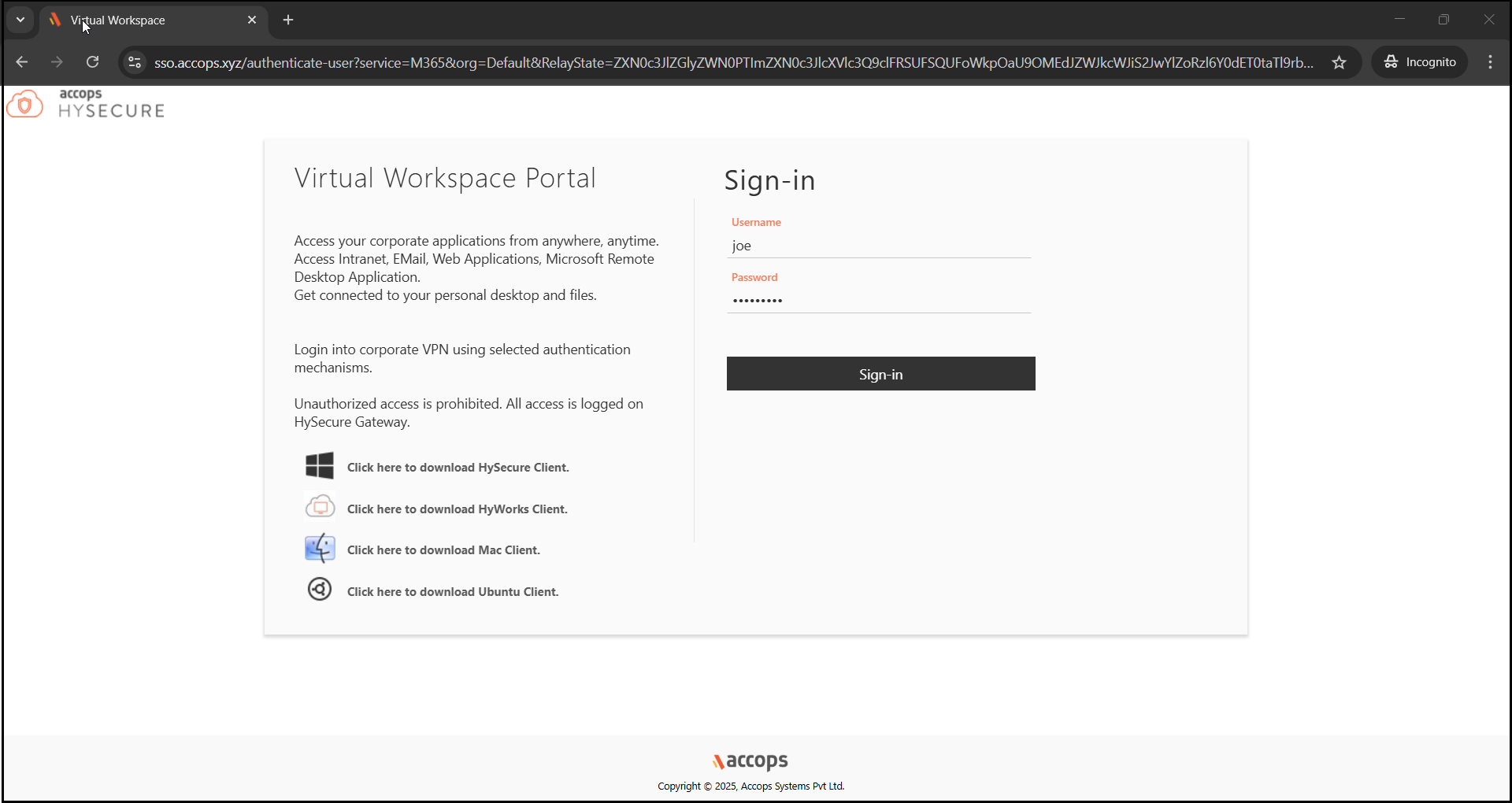Expand the tab search dropdown arrow
The image size is (1512, 803).
pyautogui.click(x=20, y=20)
